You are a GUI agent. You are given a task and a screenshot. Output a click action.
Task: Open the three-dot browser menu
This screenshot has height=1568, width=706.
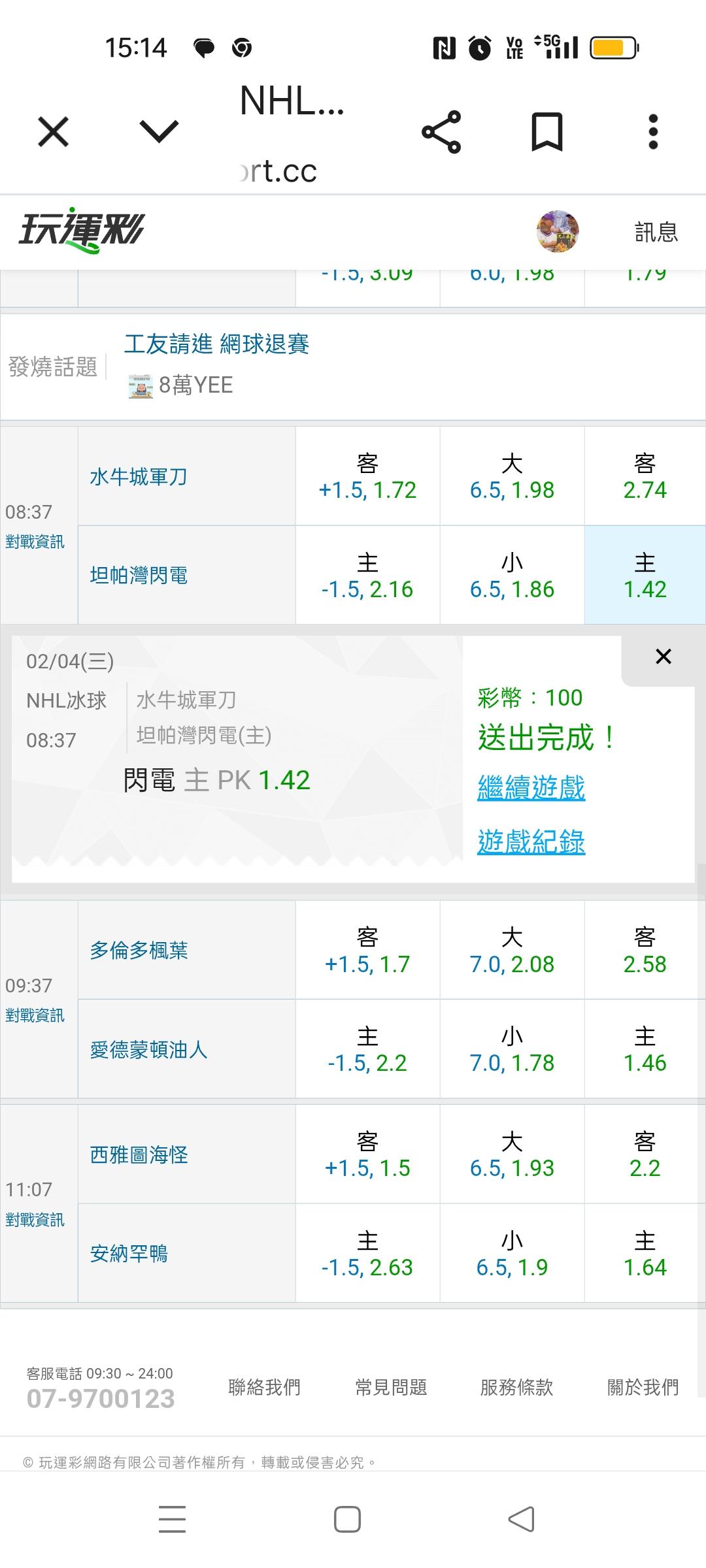coord(652,132)
